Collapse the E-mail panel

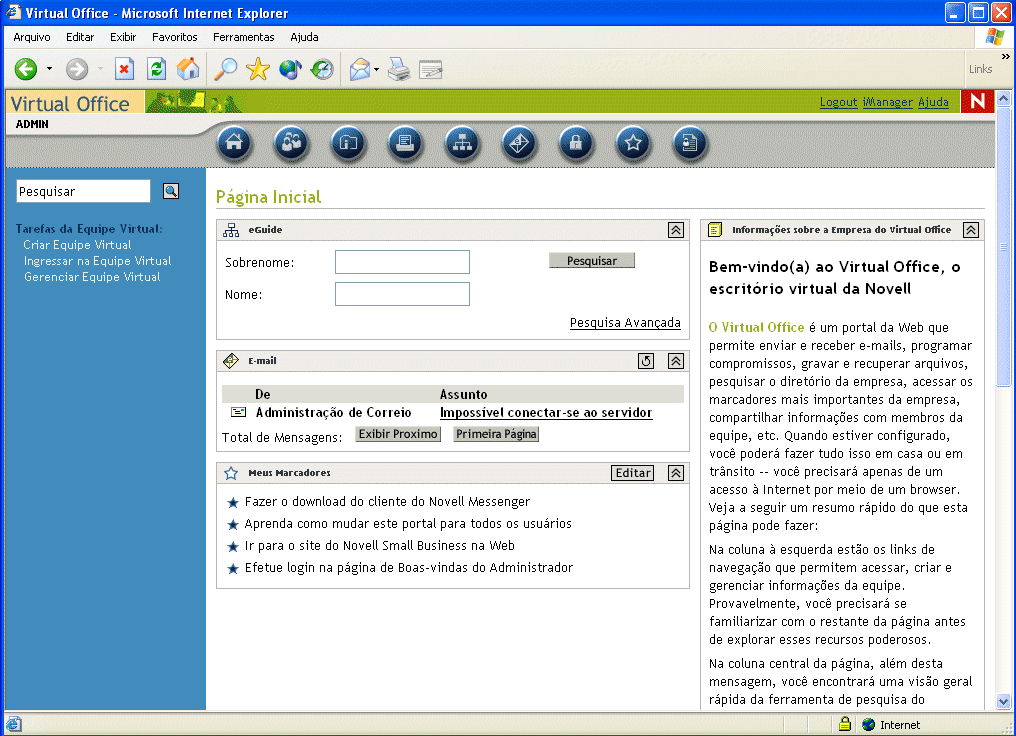[676, 361]
